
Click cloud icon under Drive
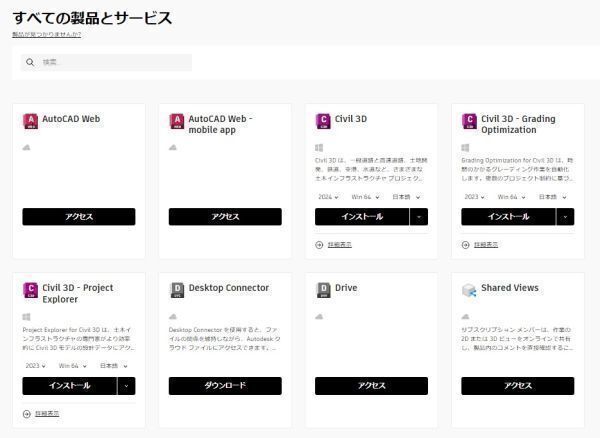pyautogui.click(x=319, y=316)
